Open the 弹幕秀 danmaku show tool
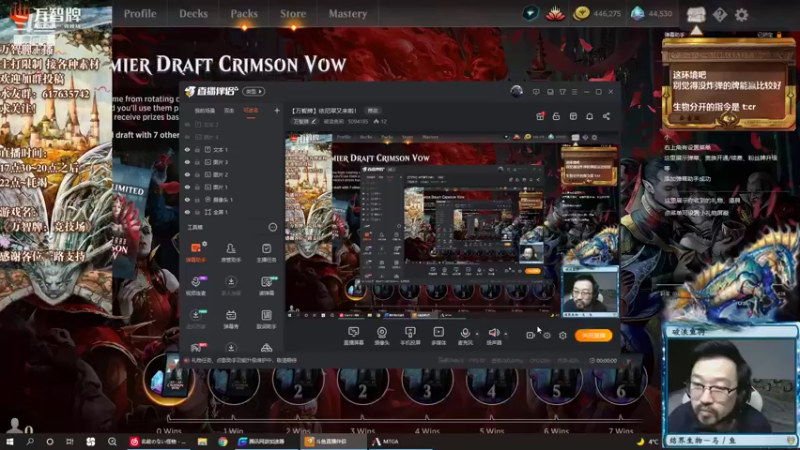 click(231, 319)
